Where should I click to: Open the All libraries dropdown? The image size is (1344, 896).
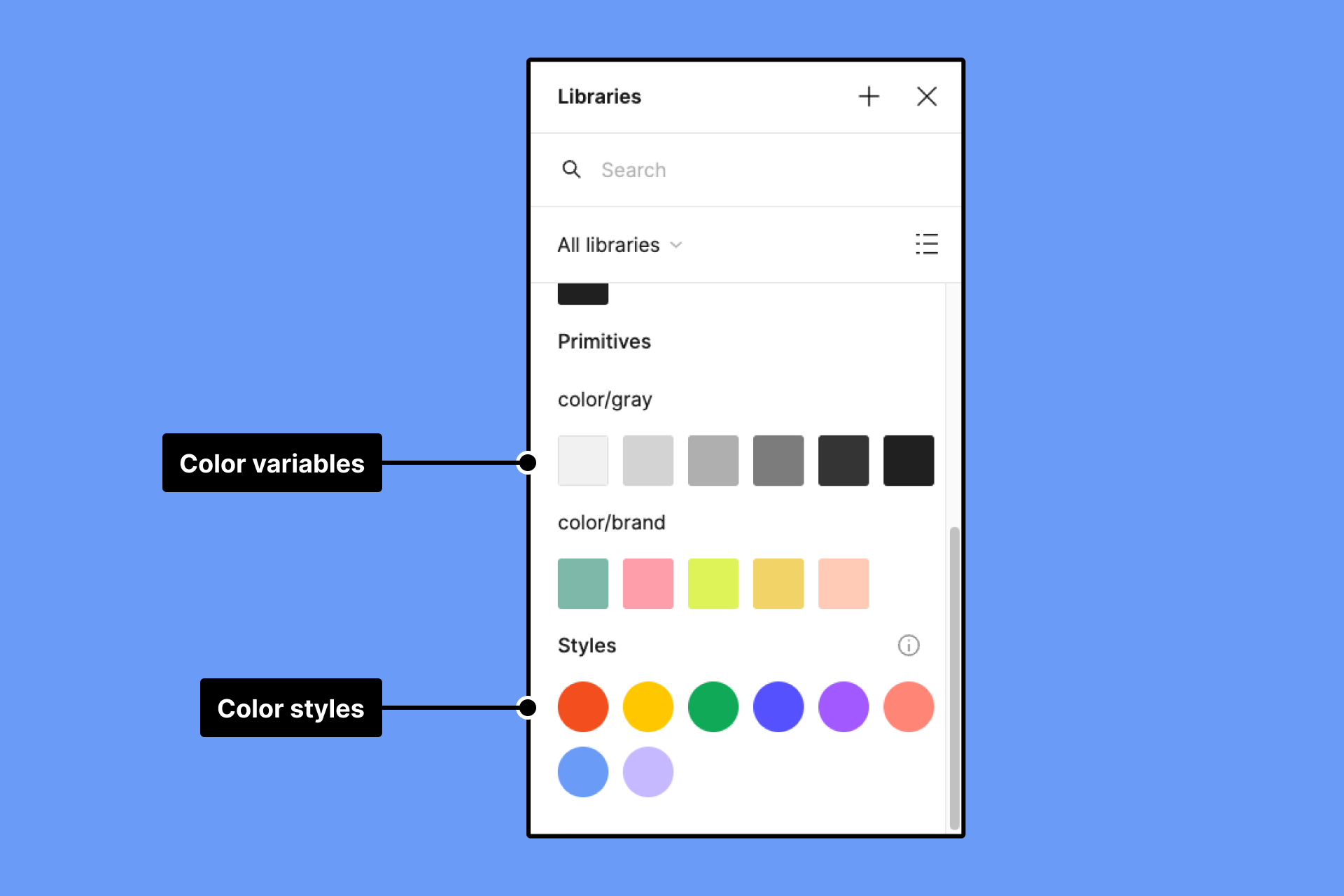click(x=618, y=243)
